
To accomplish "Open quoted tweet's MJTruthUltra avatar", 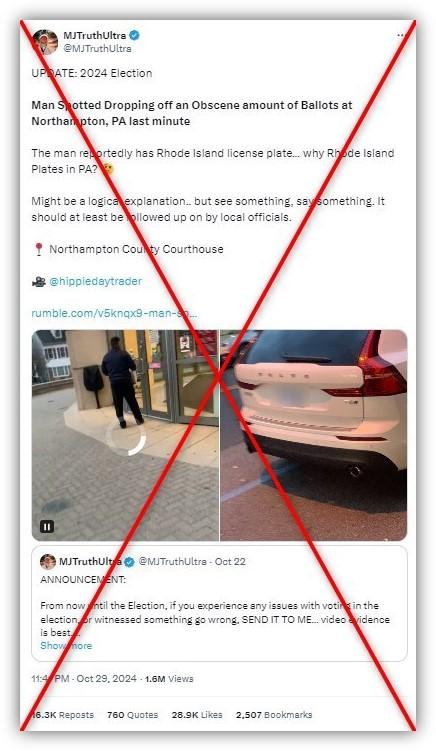I will point(48,562).
